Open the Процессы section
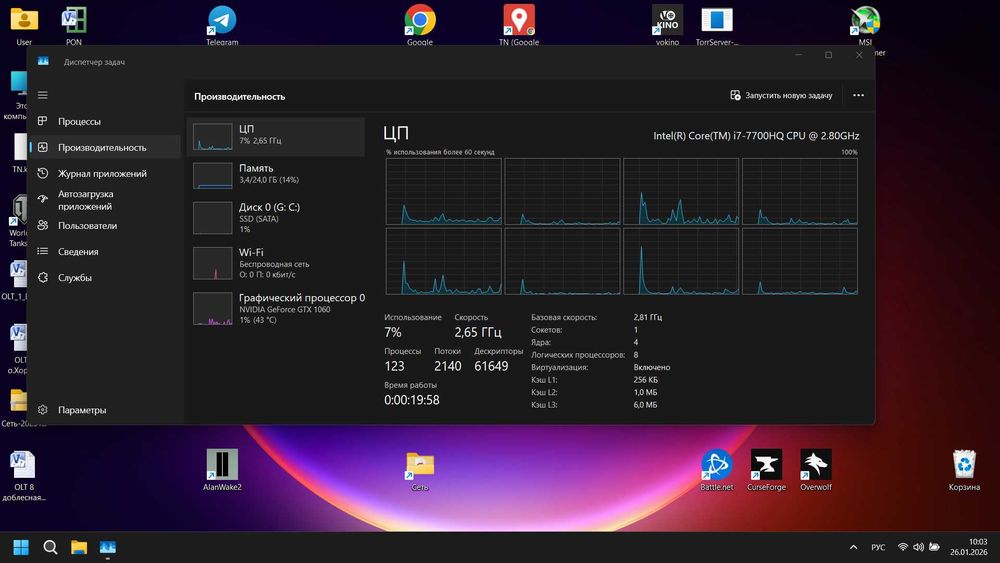Screen dimensions: 1000x563 (105, 121)
